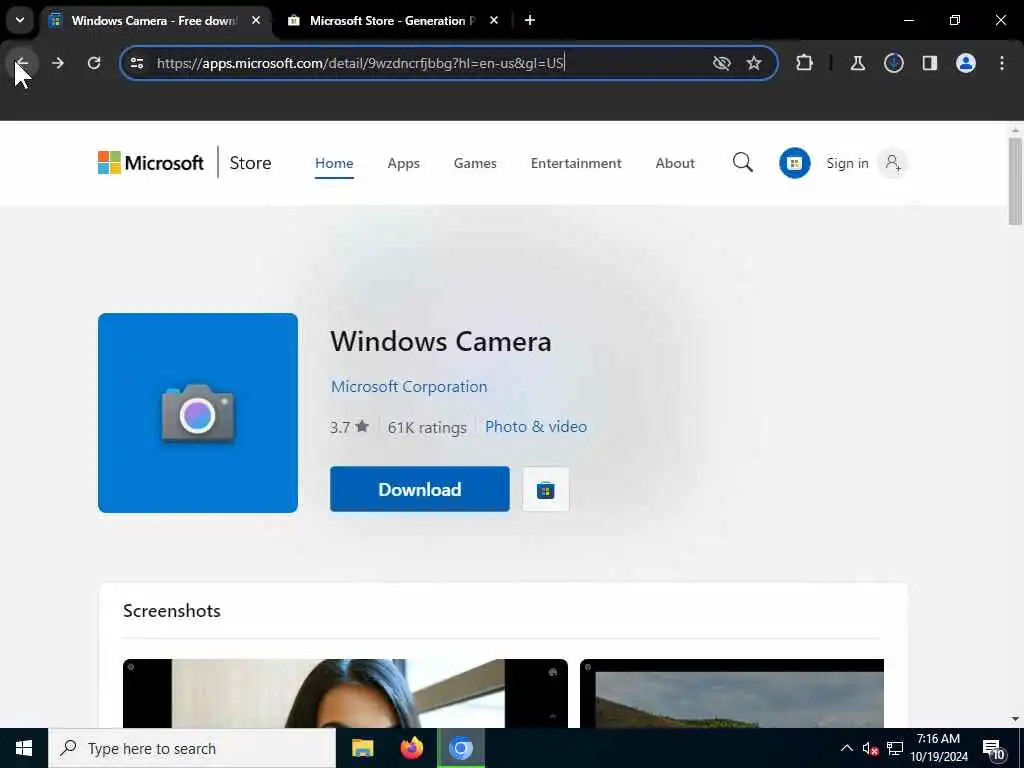Screen dimensions: 1024x768
Task: Open the Home nav item
Action: pos(334,163)
